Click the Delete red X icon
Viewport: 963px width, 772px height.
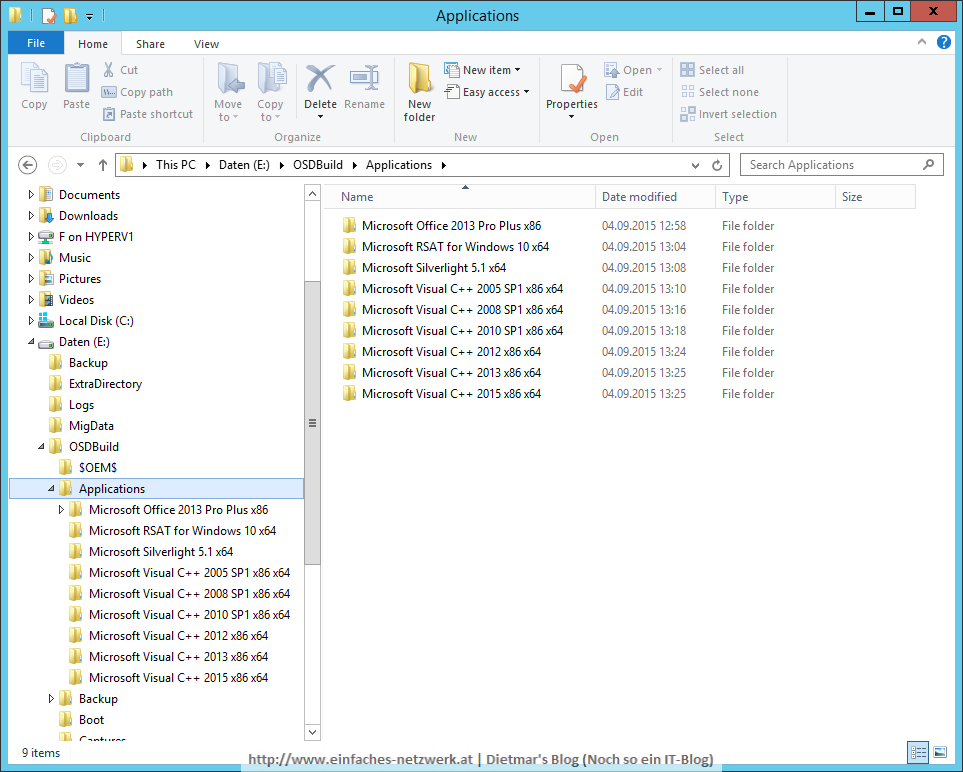[320, 79]
